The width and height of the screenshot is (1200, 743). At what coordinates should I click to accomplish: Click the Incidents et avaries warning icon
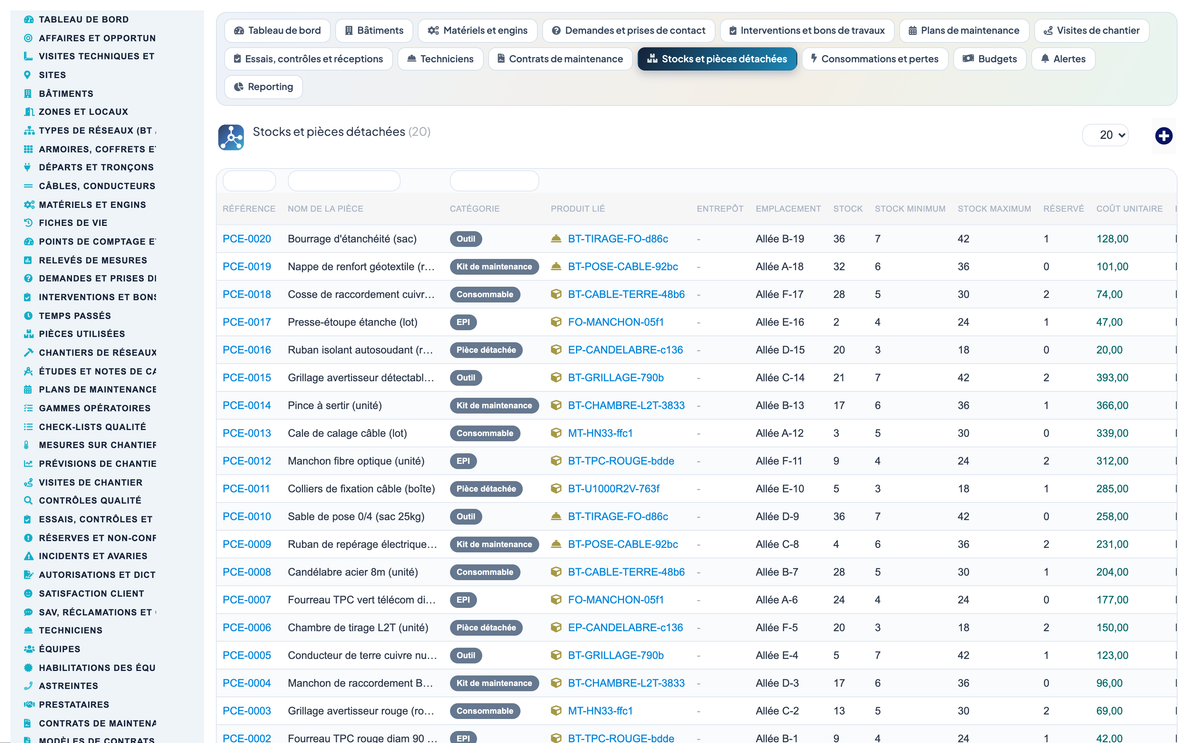point(28,556)
